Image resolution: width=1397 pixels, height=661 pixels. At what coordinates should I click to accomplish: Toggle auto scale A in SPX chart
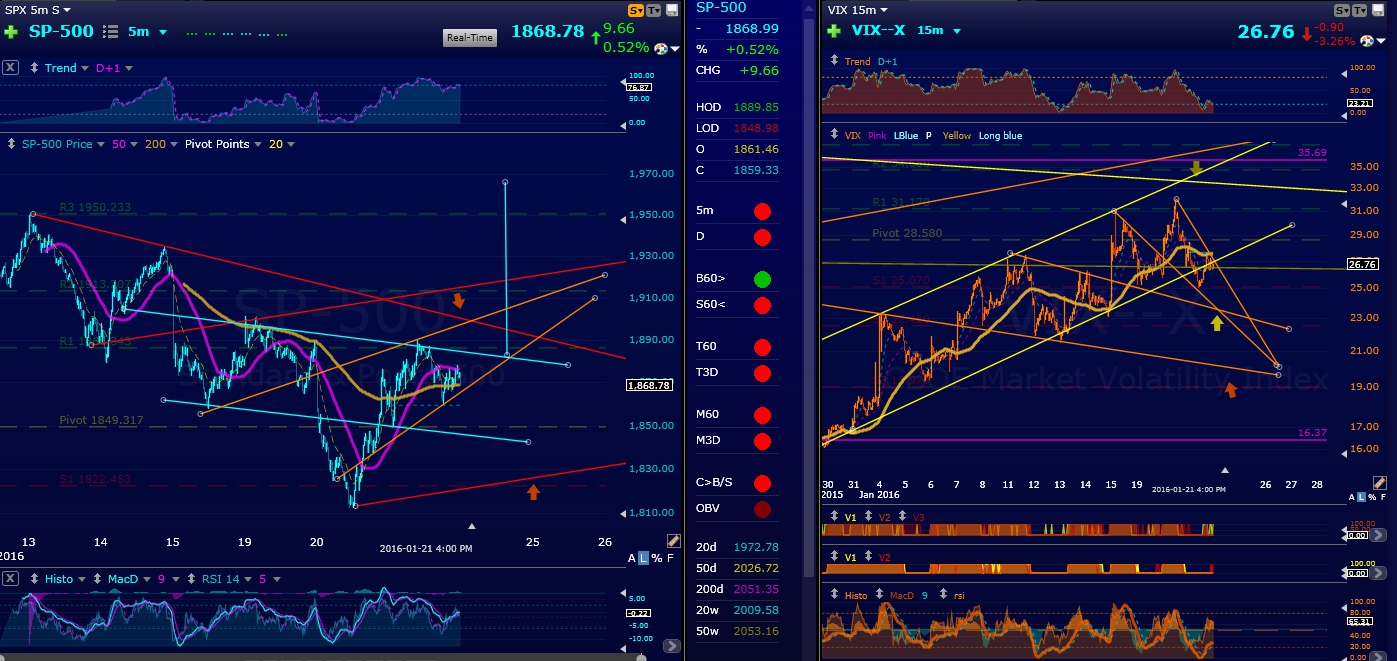[632, 557]
